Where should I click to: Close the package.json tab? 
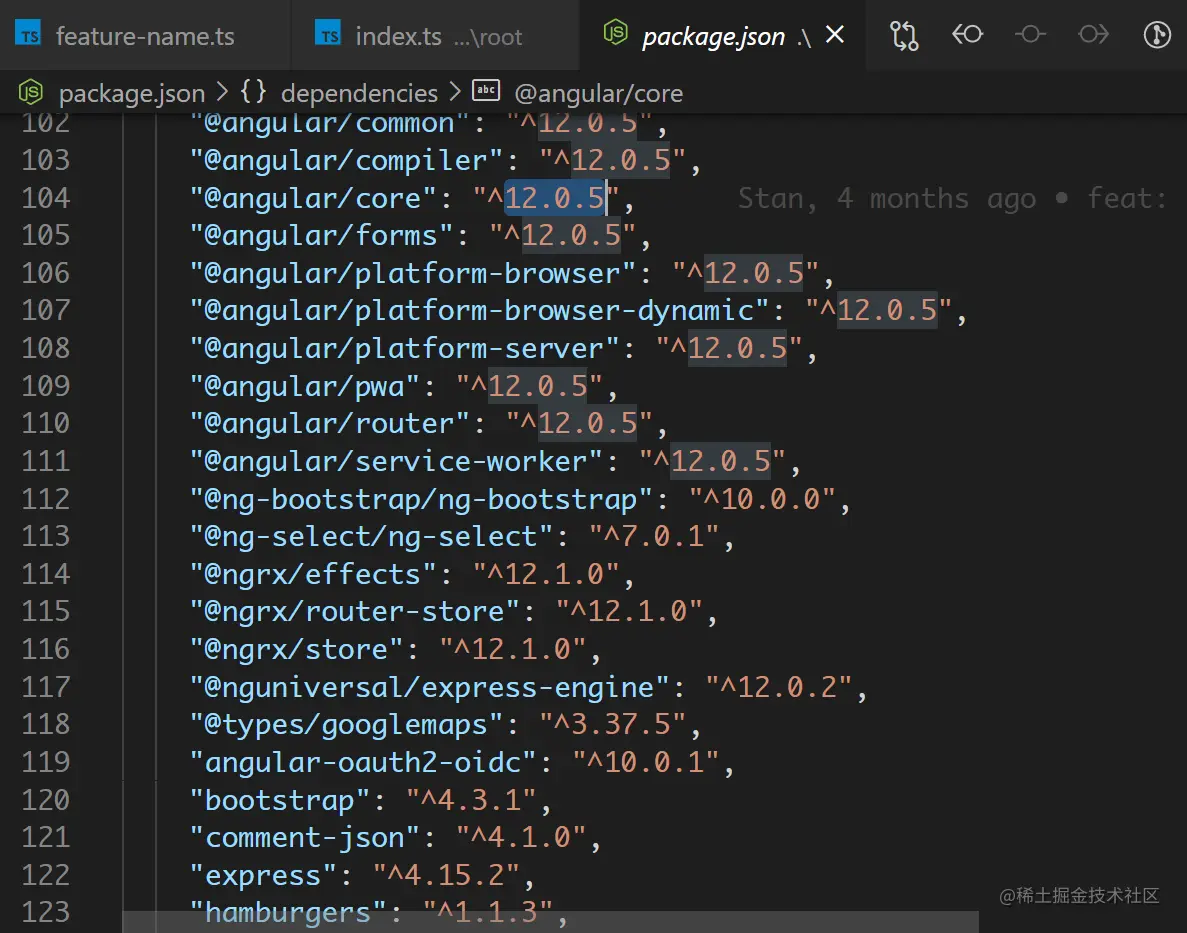[x=835, y=35]
